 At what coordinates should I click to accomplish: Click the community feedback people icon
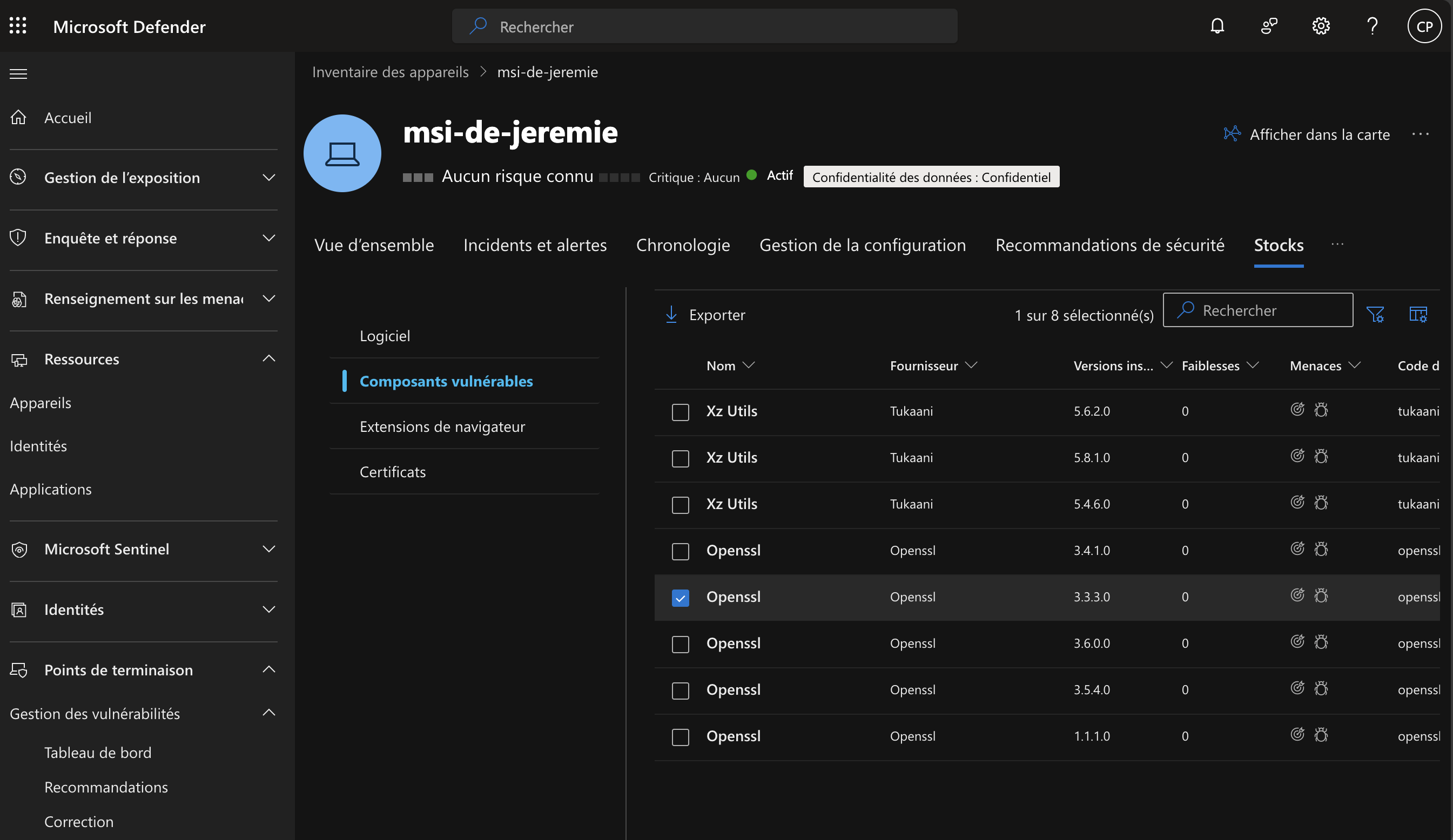point(1268,26)
